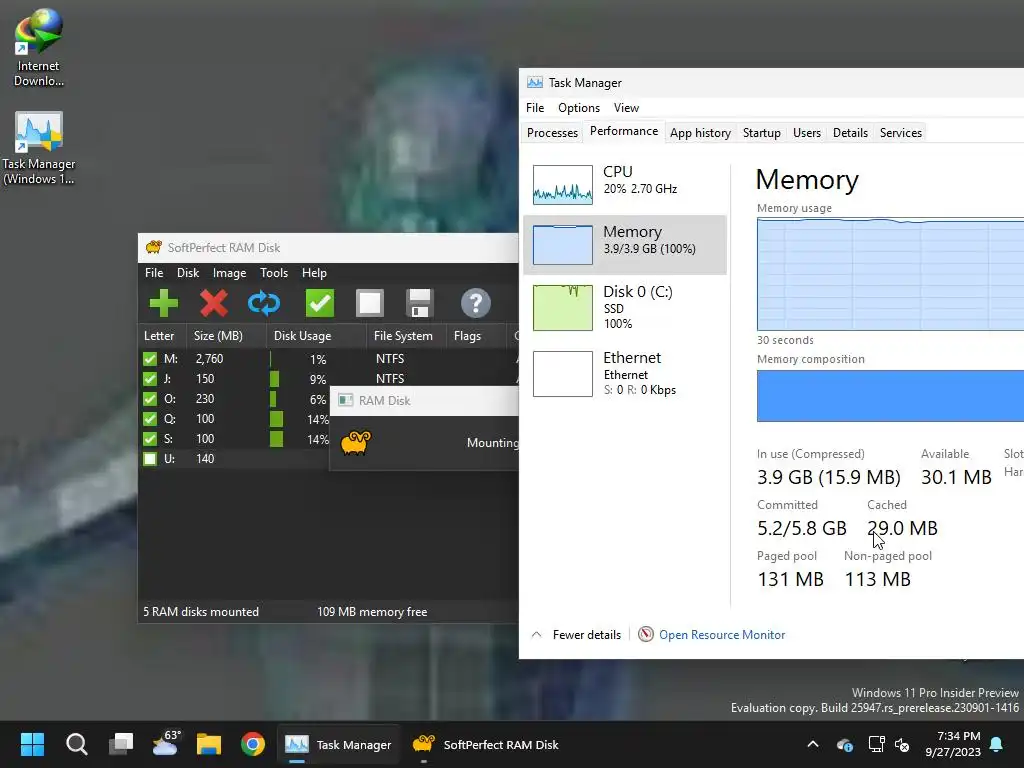
Task: Launch Google Chrome from taskbar
Action: click(253, 744)
